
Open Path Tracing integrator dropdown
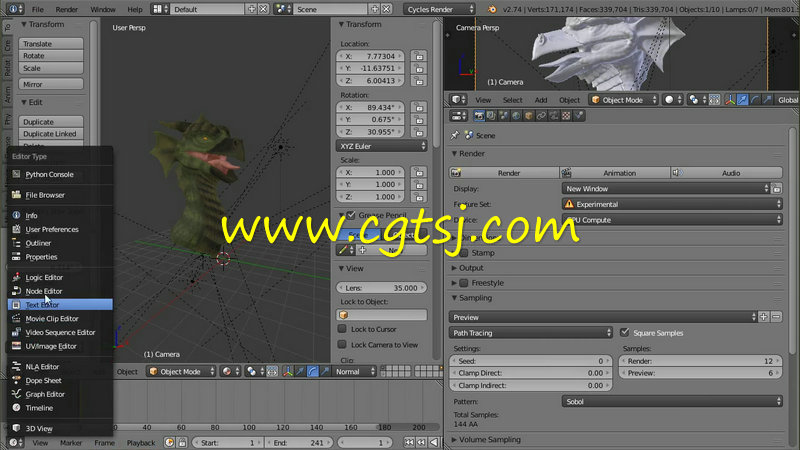531,333
